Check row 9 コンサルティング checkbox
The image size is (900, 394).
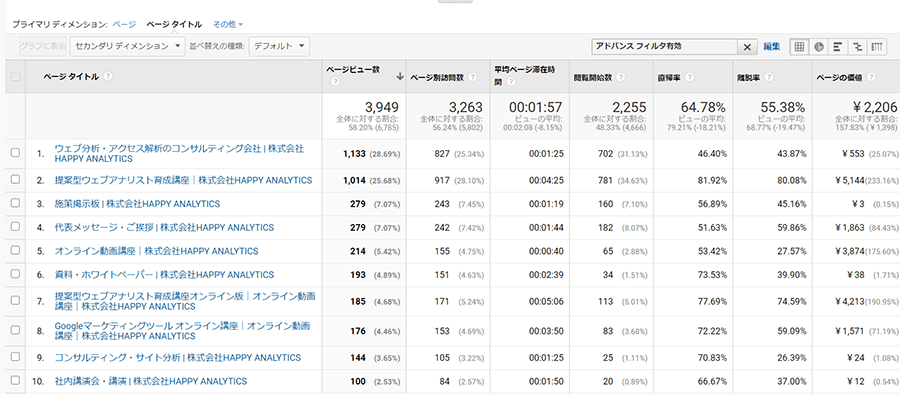(15, 357)
